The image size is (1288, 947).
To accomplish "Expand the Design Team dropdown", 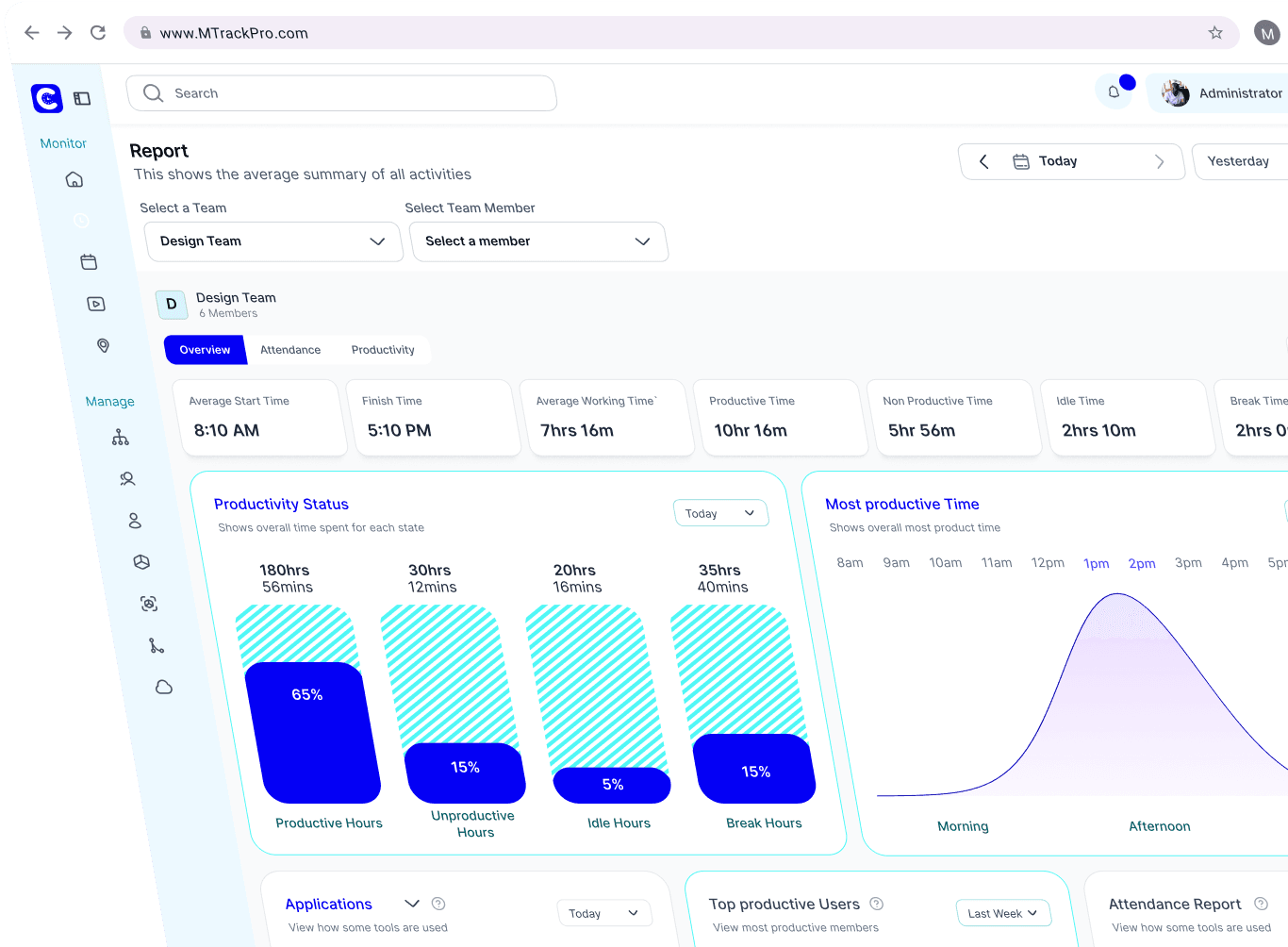I will click(273, 241).
